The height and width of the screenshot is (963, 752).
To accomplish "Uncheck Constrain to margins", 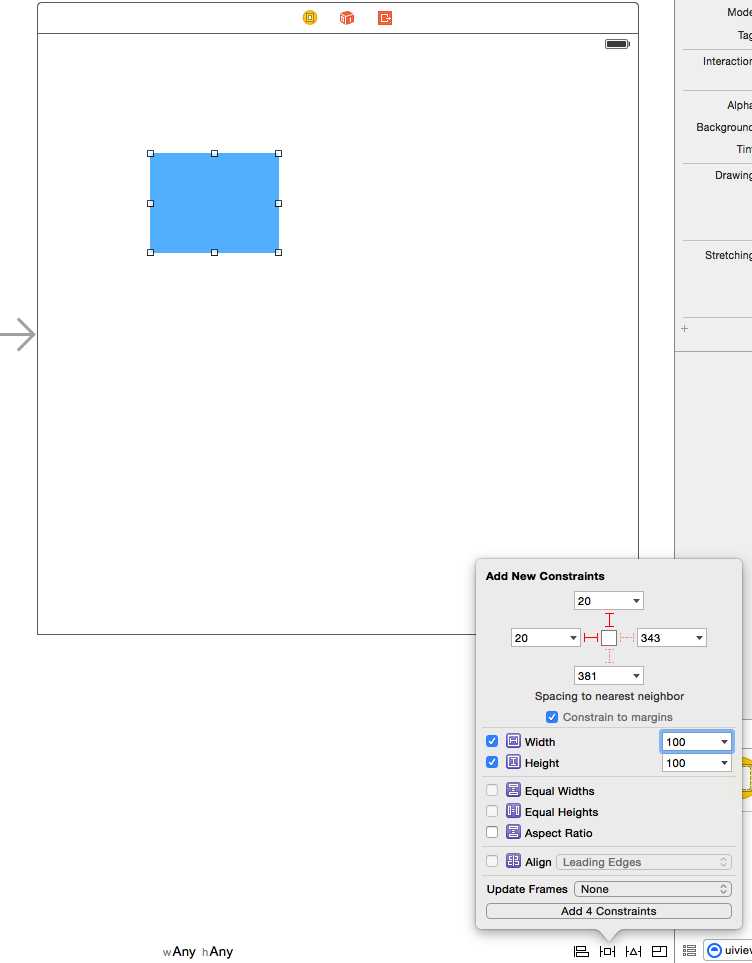I will tap(552, 717).
